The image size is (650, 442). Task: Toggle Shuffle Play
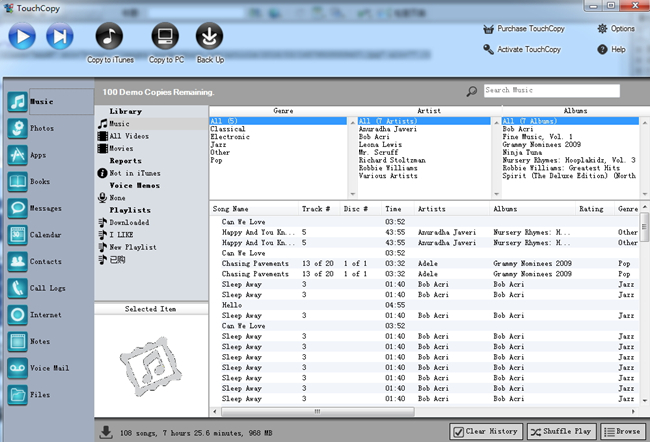(x=563, y=431)
